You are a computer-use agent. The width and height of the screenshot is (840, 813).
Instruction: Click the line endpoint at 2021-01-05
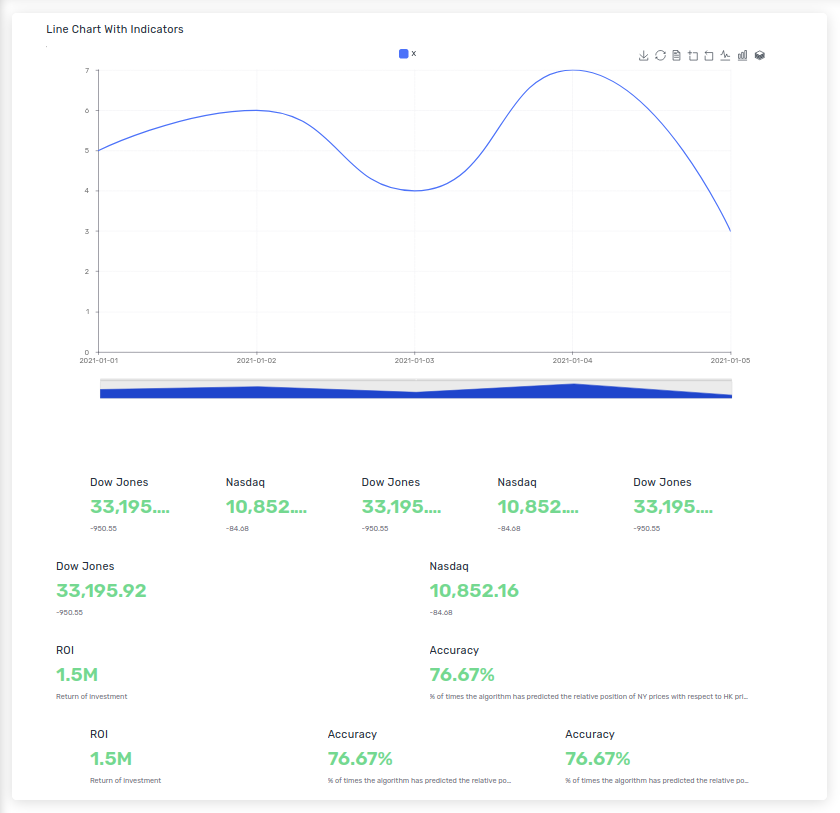tap(731, 231)
